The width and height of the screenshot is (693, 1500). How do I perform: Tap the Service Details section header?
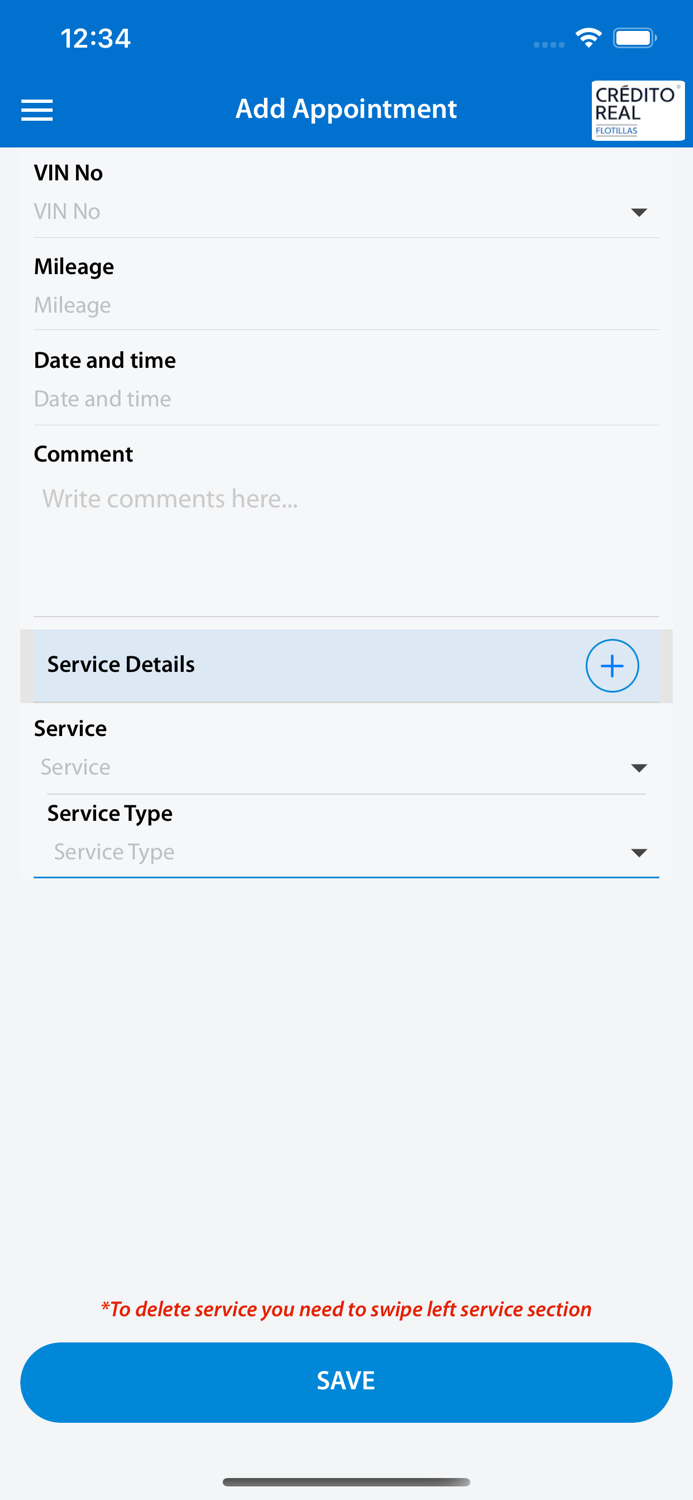pos(300,666)
